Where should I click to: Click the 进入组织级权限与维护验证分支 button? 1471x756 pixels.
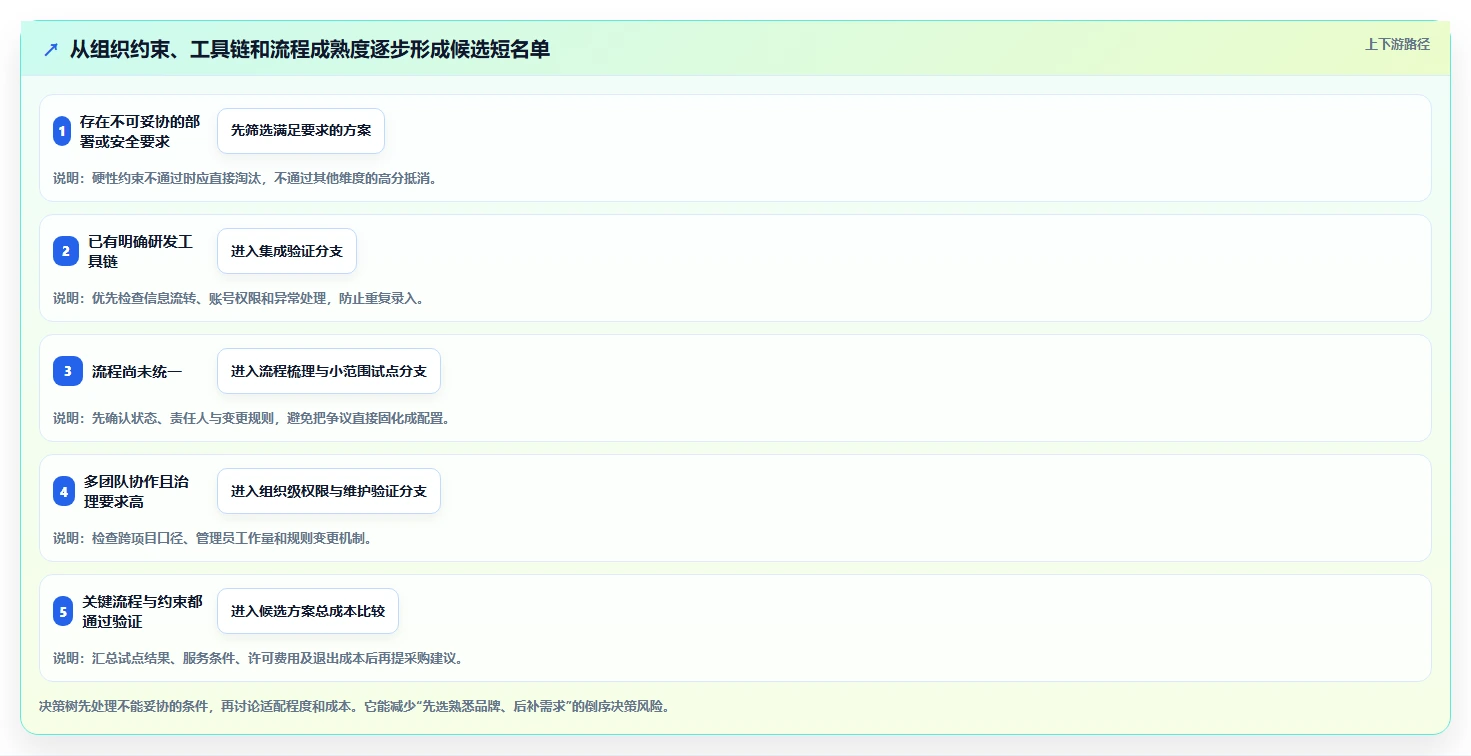(x=329, y=491)
